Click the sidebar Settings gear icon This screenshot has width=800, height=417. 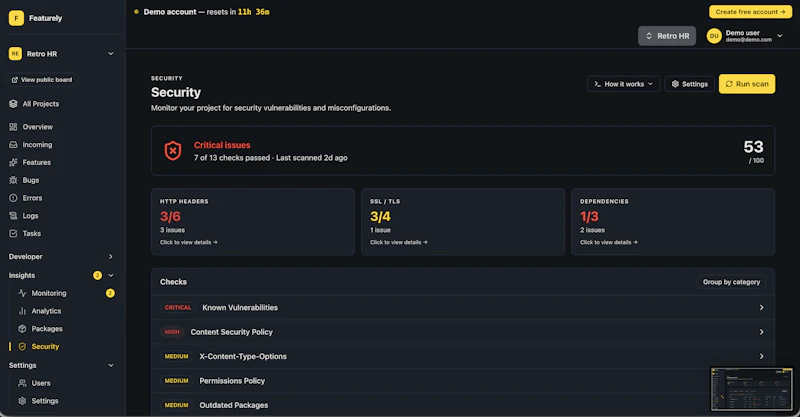(x=22, y=401)
